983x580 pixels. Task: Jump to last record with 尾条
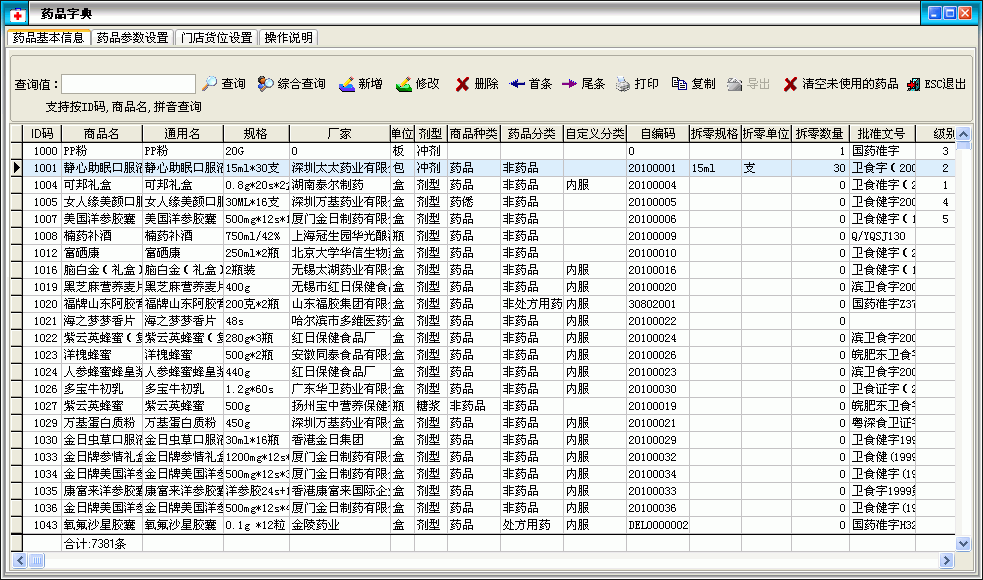pyautogui.click(x=583, y=84)
